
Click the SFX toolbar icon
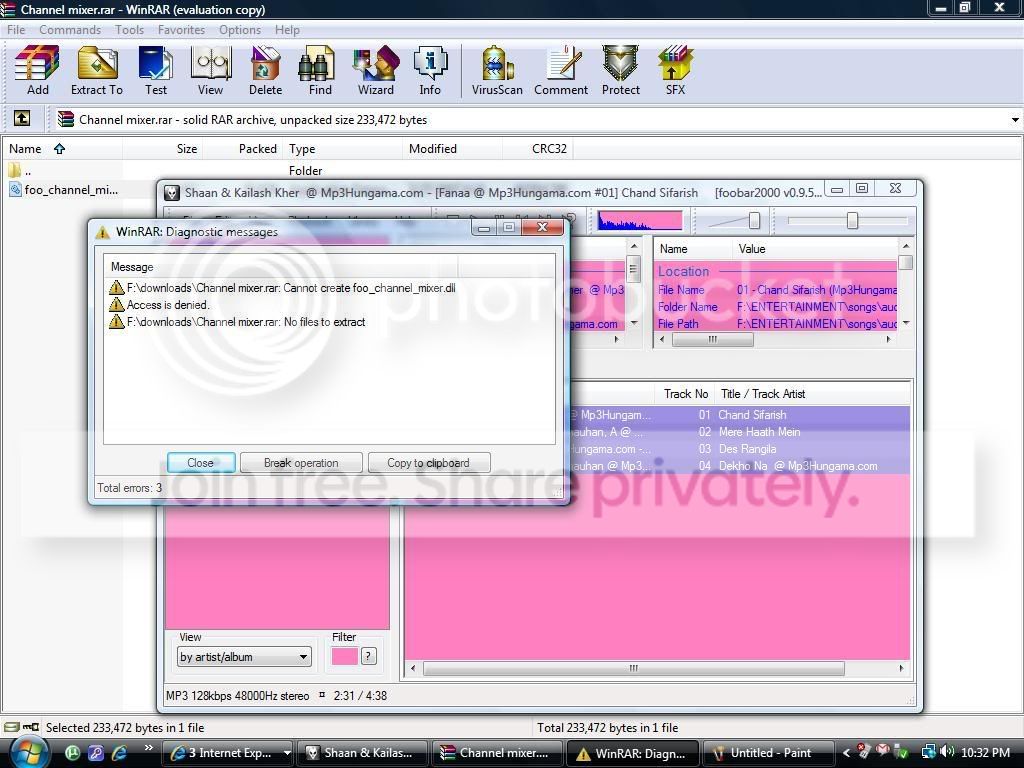pos(675,71)
